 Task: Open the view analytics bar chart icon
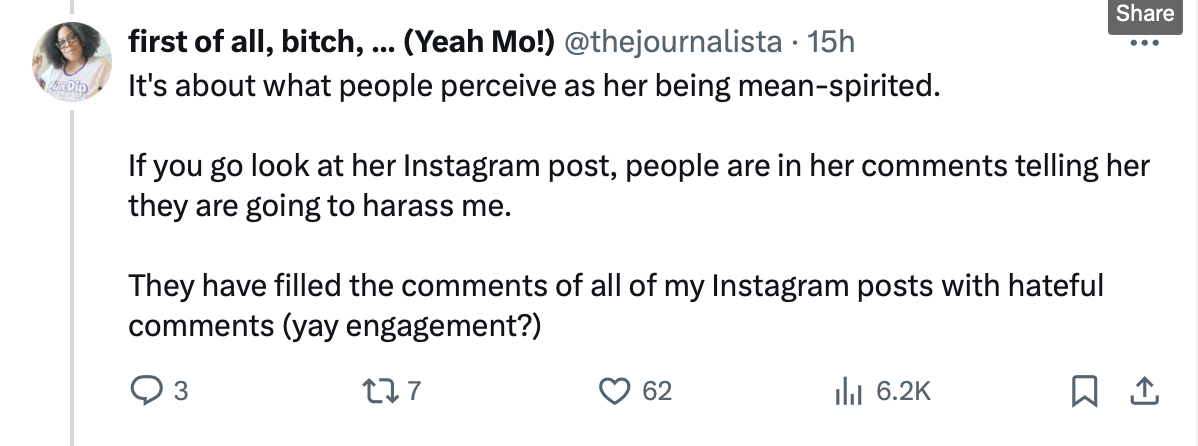click(848, 391)
